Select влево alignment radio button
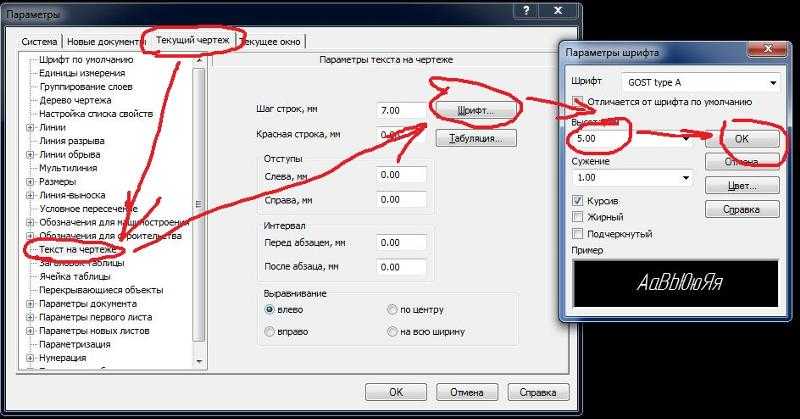The height and width of the screenshot is (419, 800). [270, 309]
